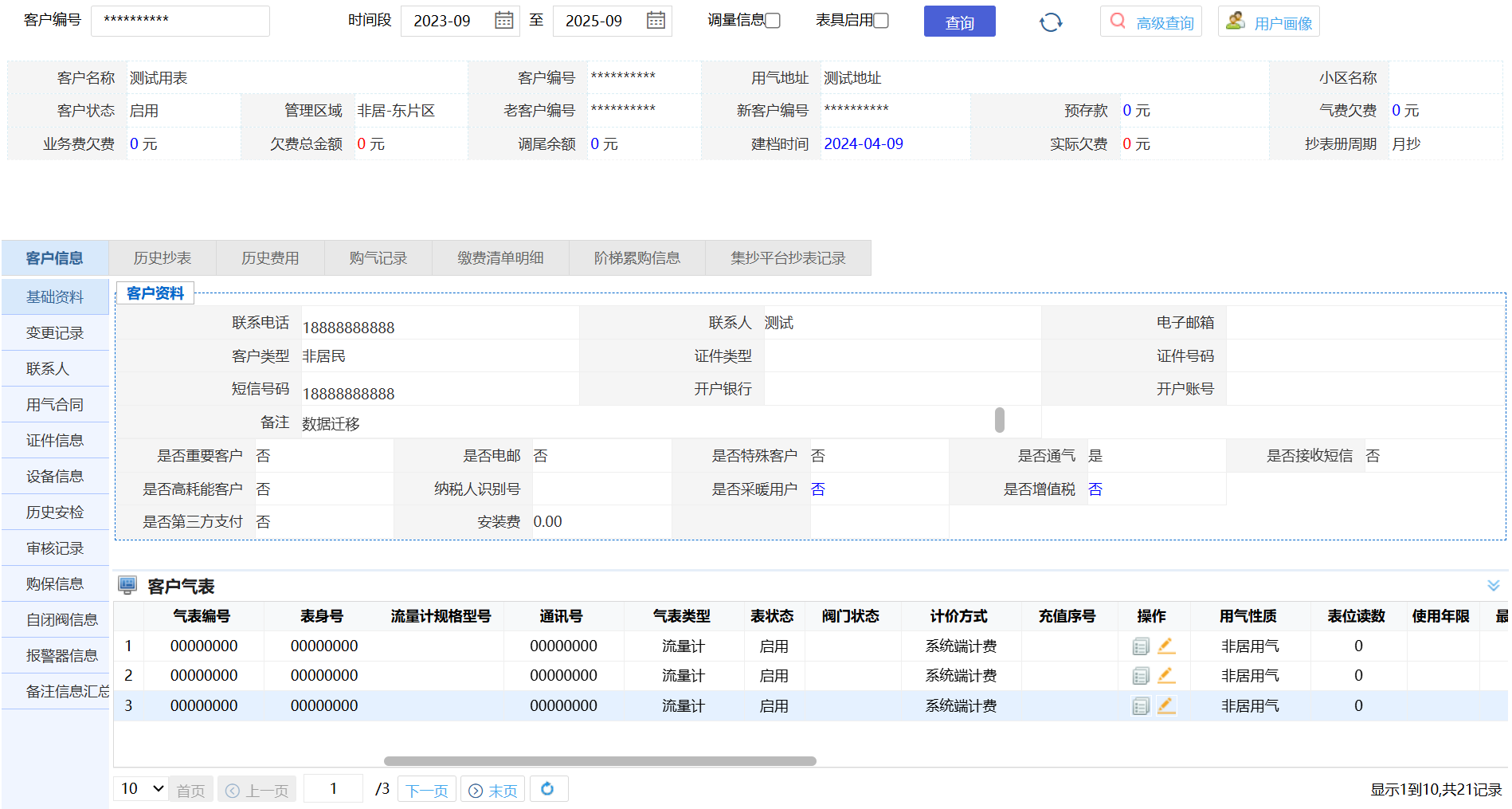Open the detail view icon for gas meter row 1
The image size is (1512, 809).
(x=1140, y=646)
